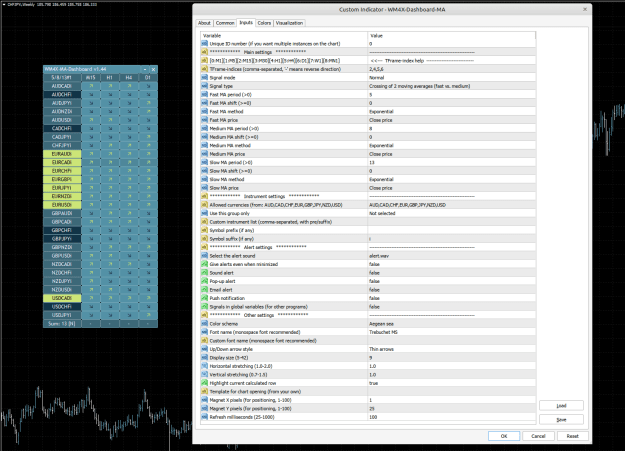Viewport: 625px width, 451px height.
Task: Click the icon beside Allowed currencies row
Action: pos(204,205)
